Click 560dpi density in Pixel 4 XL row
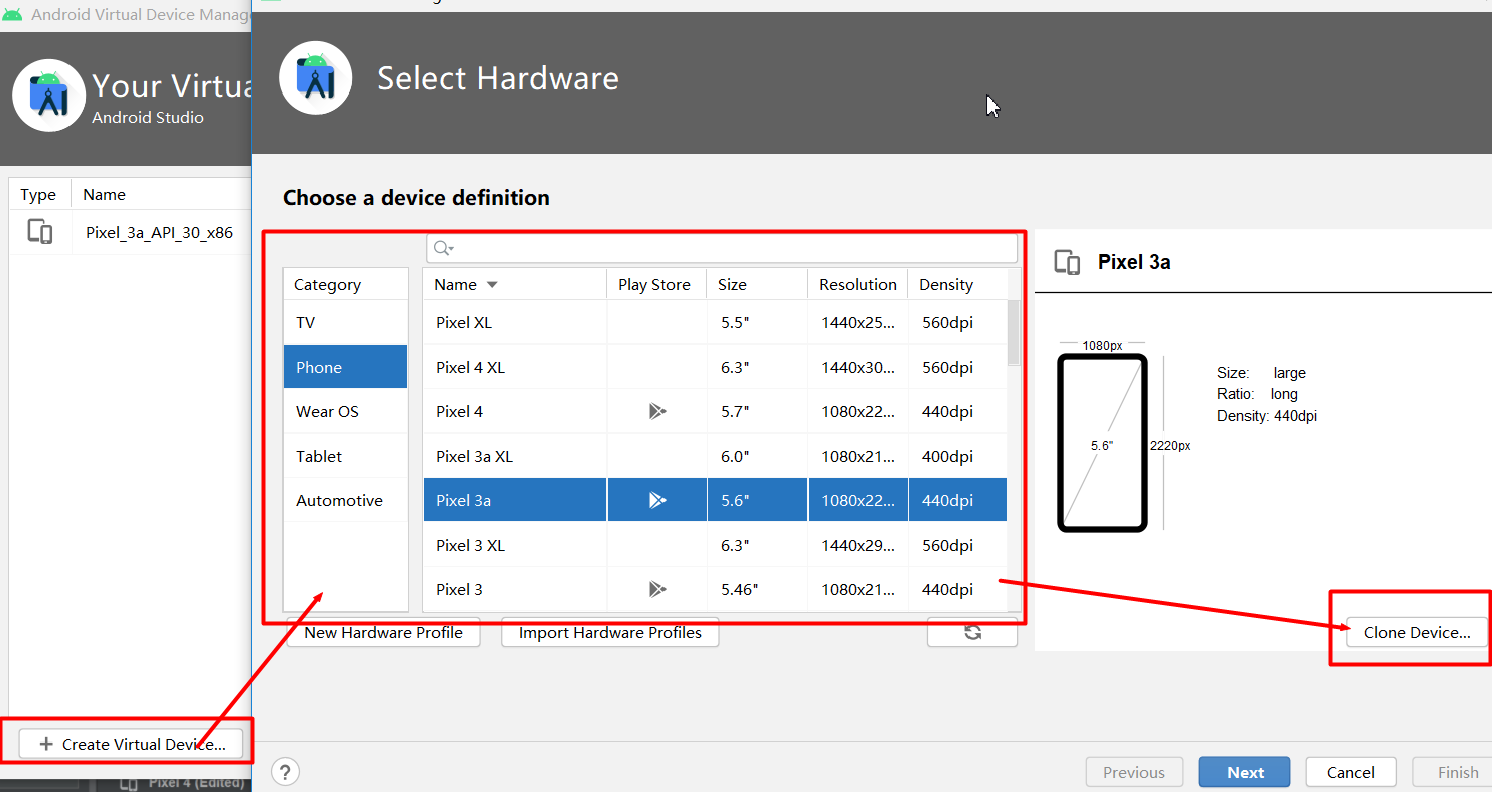 coord(958,367)
